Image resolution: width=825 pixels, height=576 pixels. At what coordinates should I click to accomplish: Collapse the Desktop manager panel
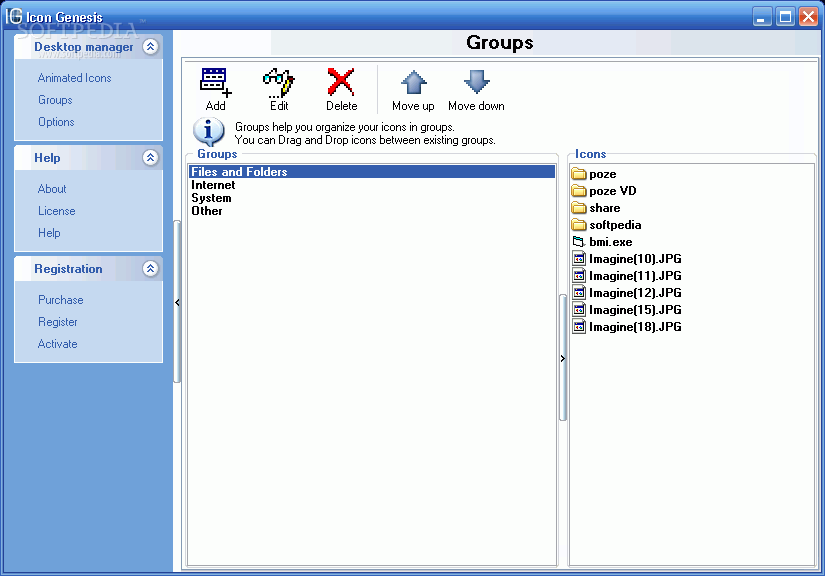tap(150, 47)
